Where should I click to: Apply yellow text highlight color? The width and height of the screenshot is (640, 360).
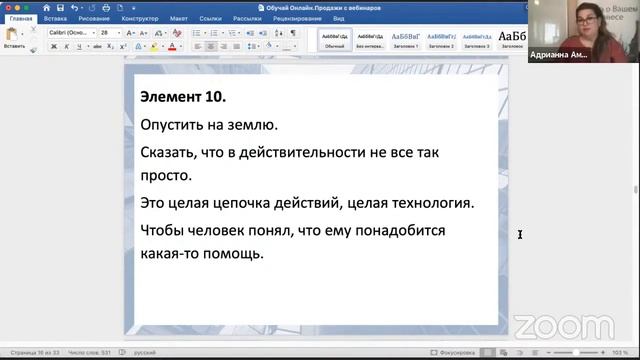click(154, 47)
